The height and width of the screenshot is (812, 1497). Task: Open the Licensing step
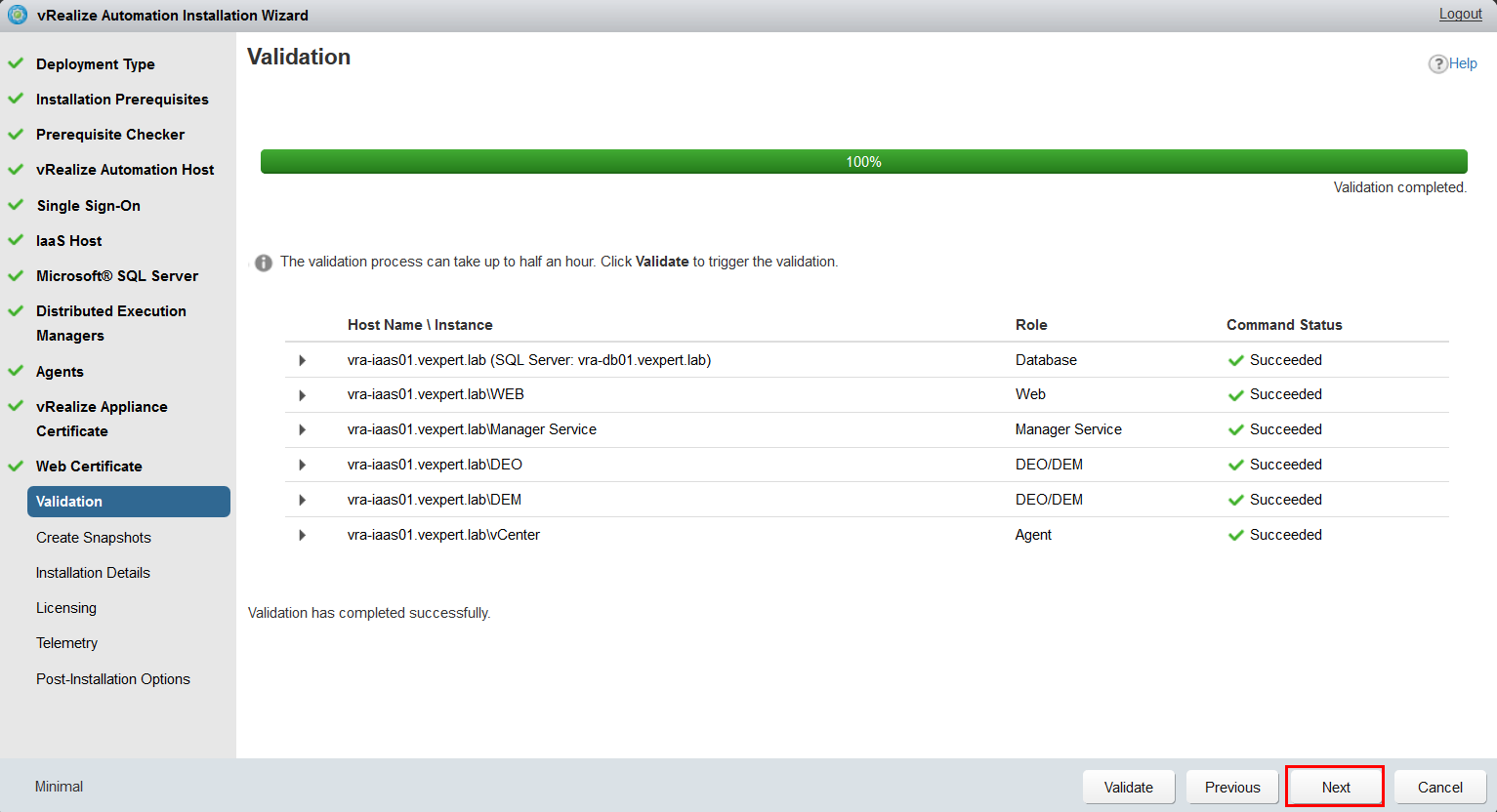pos(66,608)
